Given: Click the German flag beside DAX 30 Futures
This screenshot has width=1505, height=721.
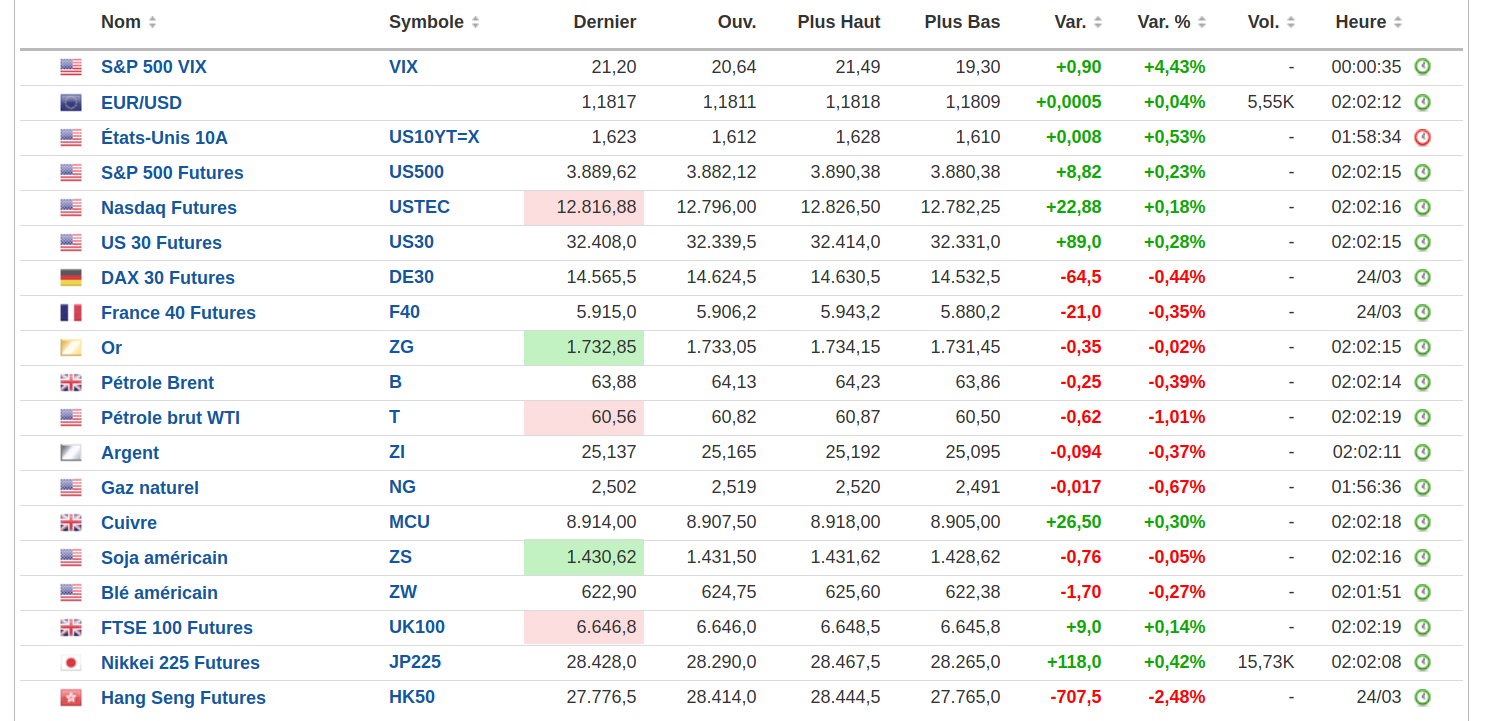Looking at the screenshot, I should click(71, 278).
